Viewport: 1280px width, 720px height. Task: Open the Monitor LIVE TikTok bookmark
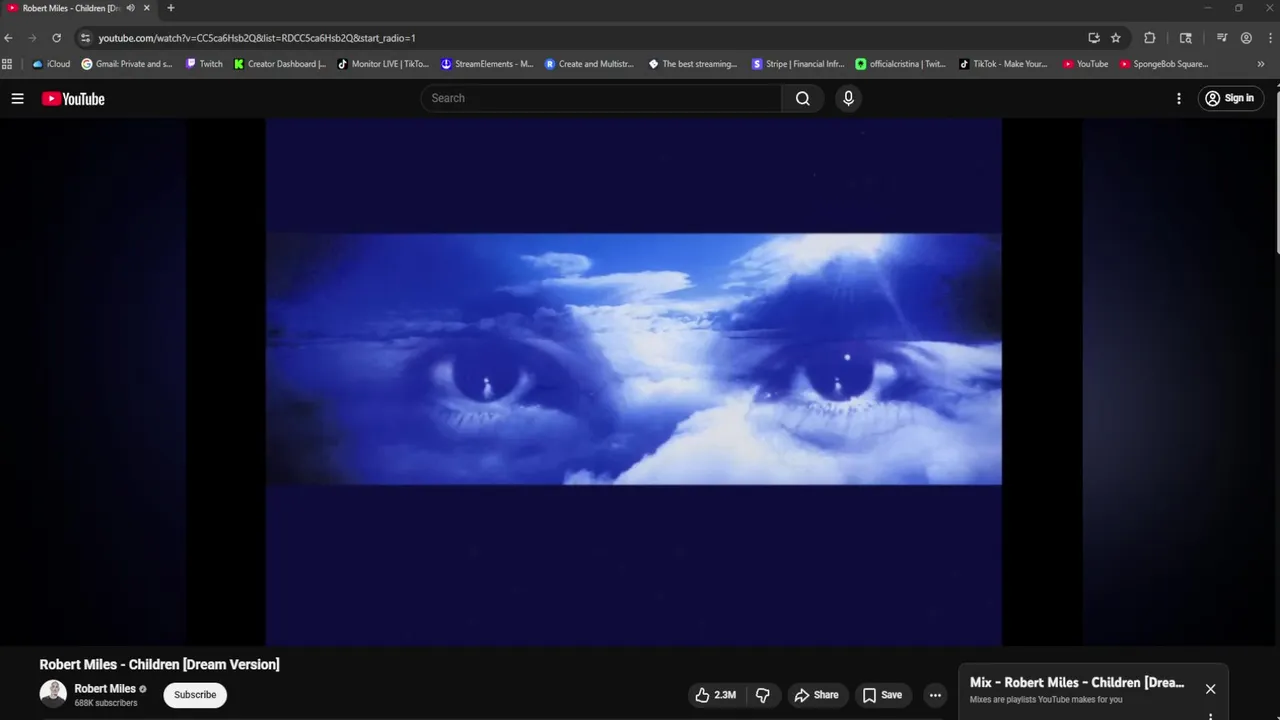coord(383,64)
